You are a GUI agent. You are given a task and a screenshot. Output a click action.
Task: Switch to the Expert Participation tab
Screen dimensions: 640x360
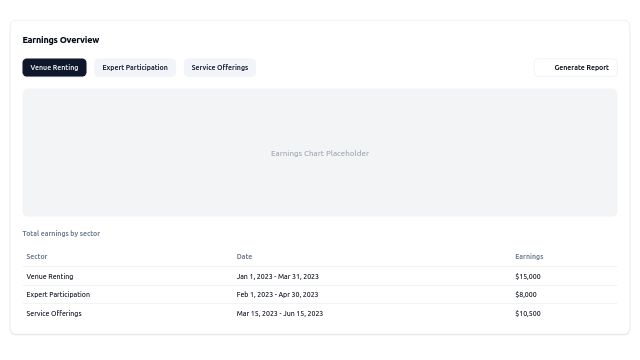[135, 67]
